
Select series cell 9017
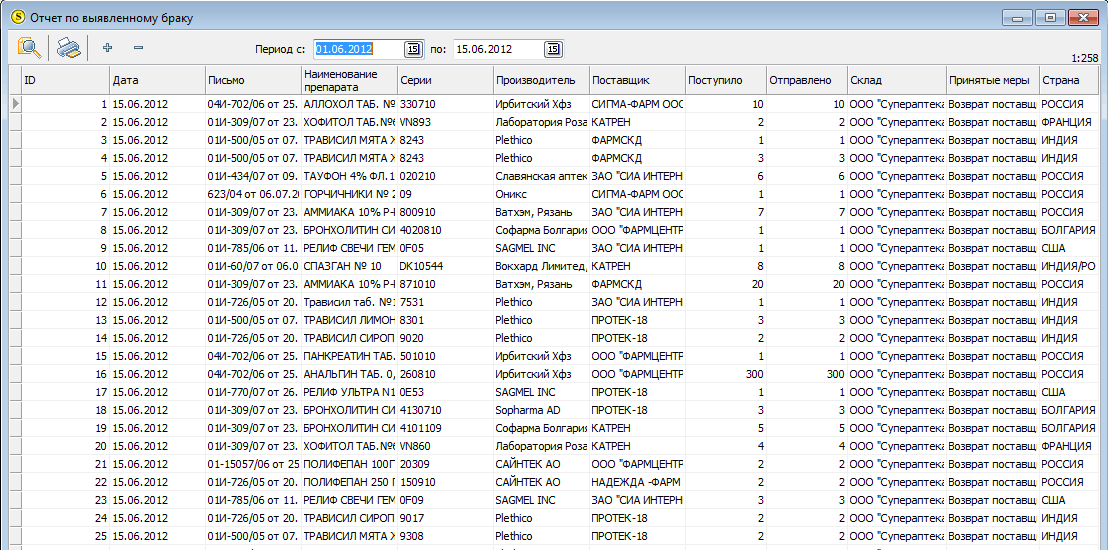point(446,518)
